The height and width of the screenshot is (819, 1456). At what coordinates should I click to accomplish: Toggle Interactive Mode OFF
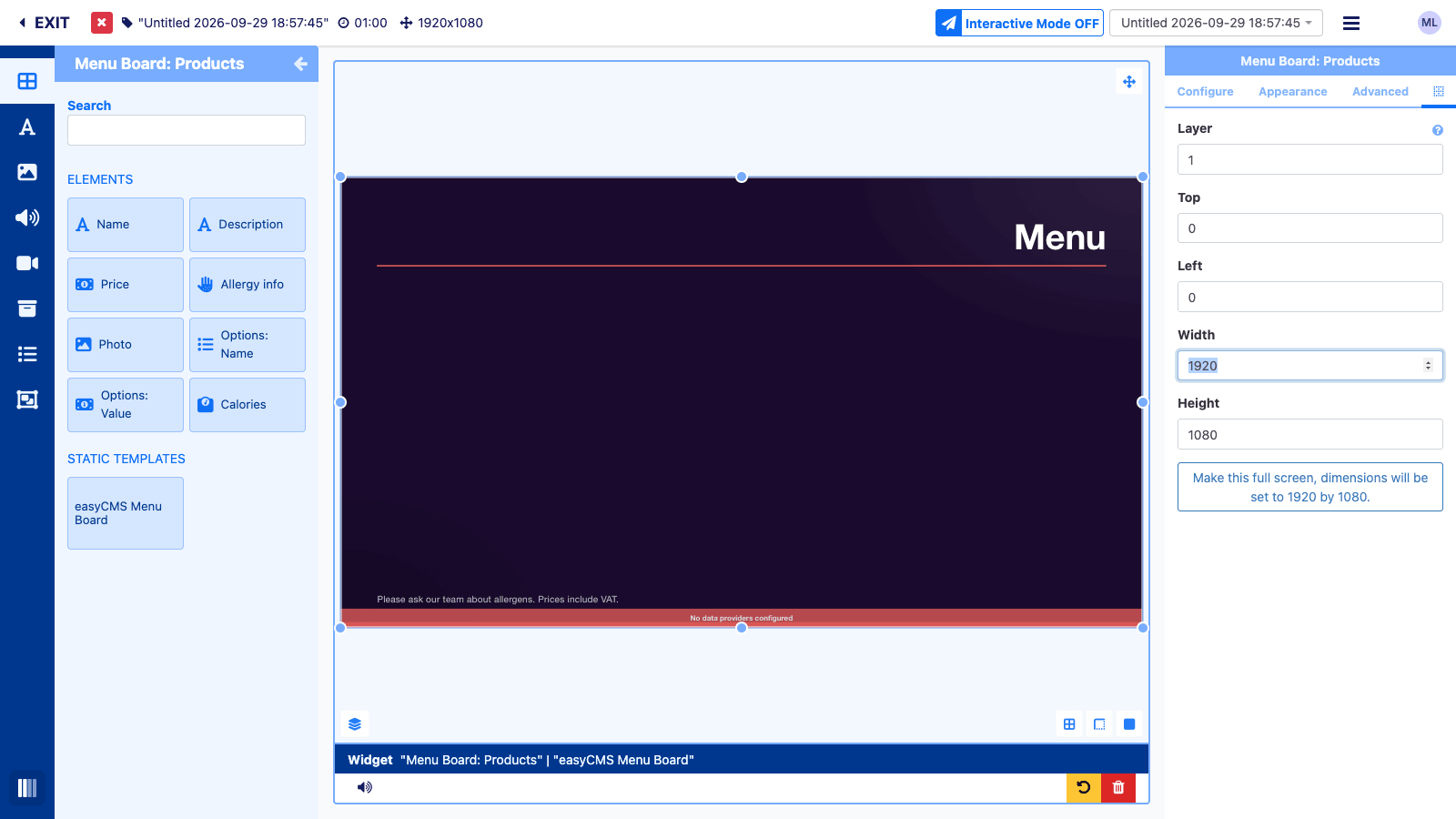1019,23
